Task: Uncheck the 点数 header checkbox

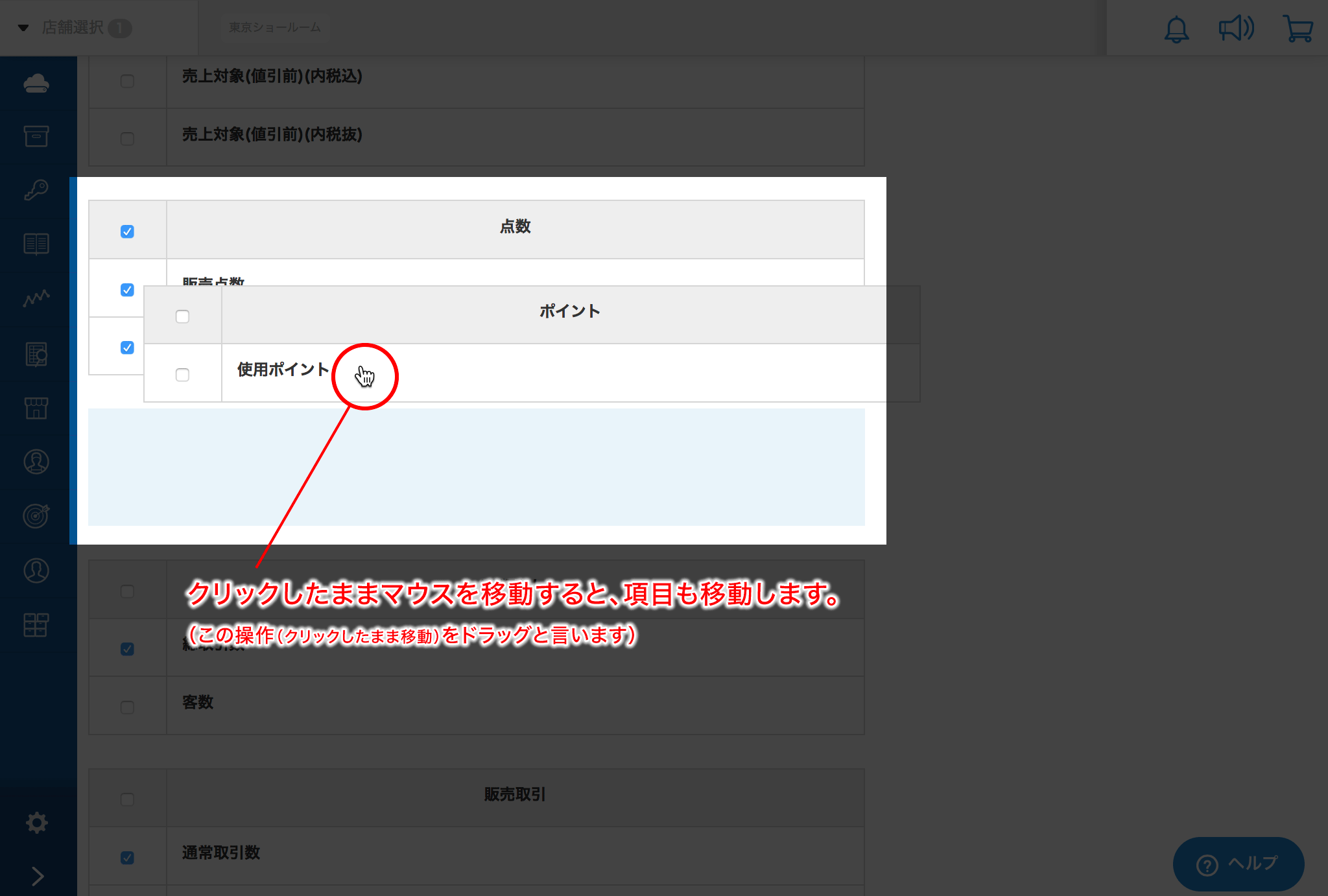Action: point(127,231)
